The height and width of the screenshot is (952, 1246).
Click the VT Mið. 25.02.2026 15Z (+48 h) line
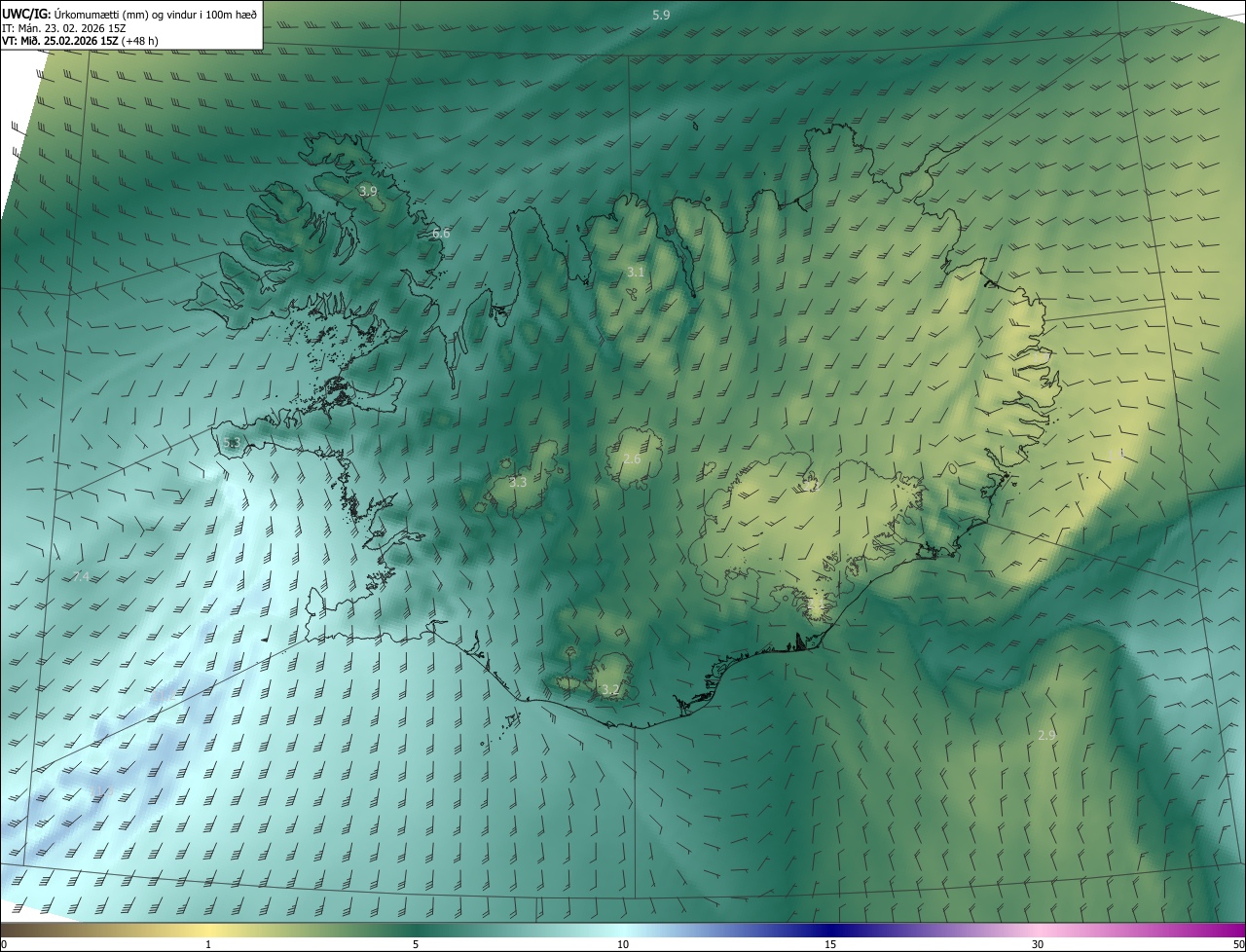81,41
